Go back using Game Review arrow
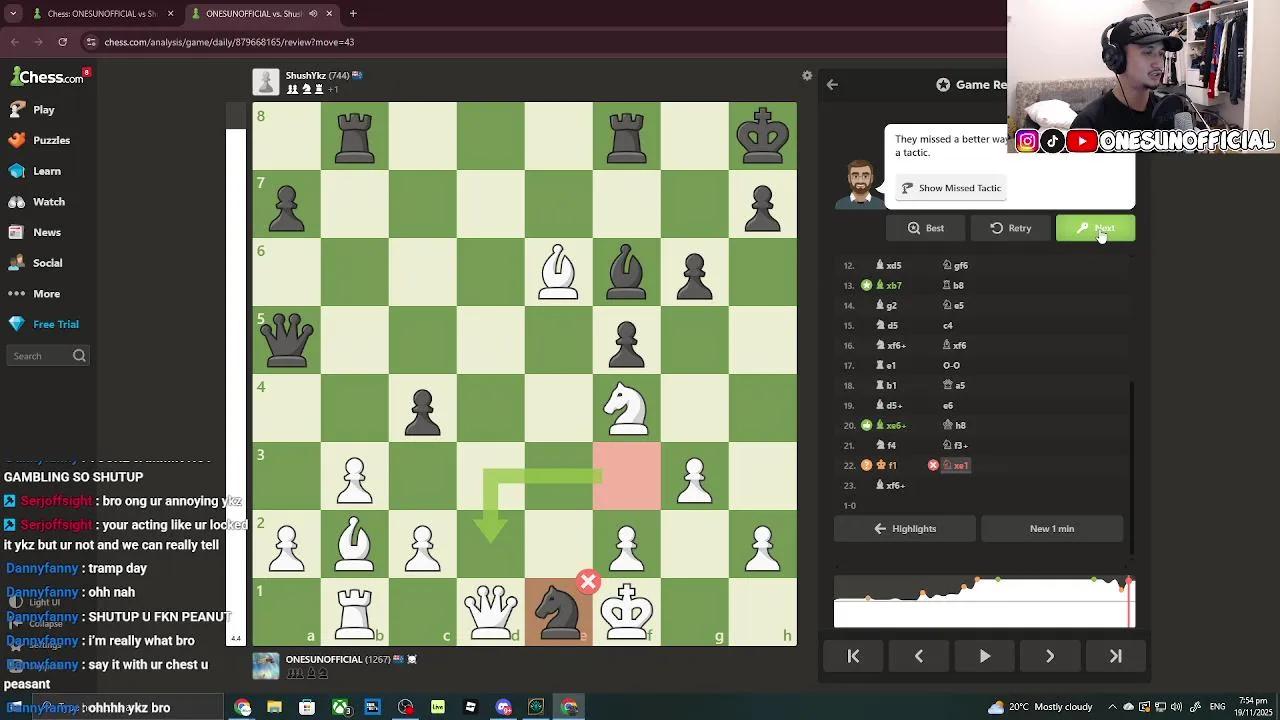The width and height of the screenshot is (1280, 720). pyautogui.click(x=832, y=85)
